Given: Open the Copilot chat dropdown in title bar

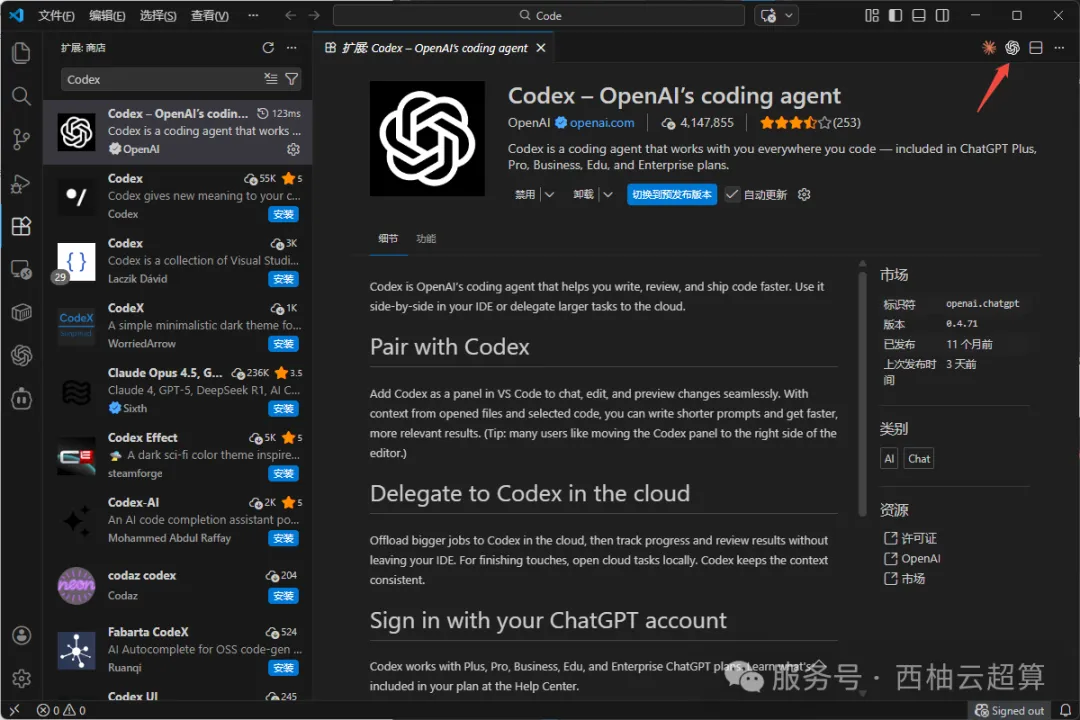Looking at the screenshot, I should tap(789, 15).
